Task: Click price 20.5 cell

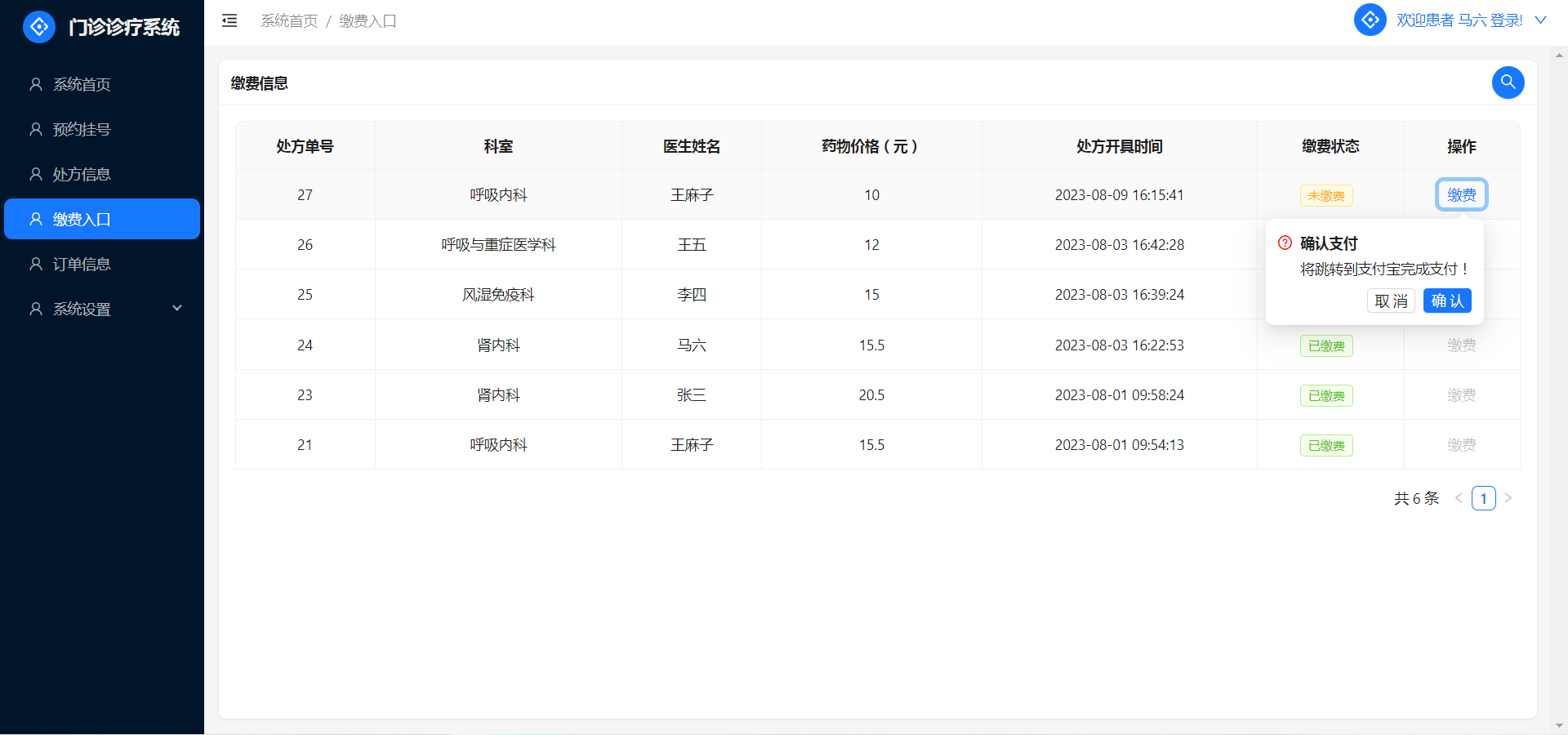Action: [871, 394]
